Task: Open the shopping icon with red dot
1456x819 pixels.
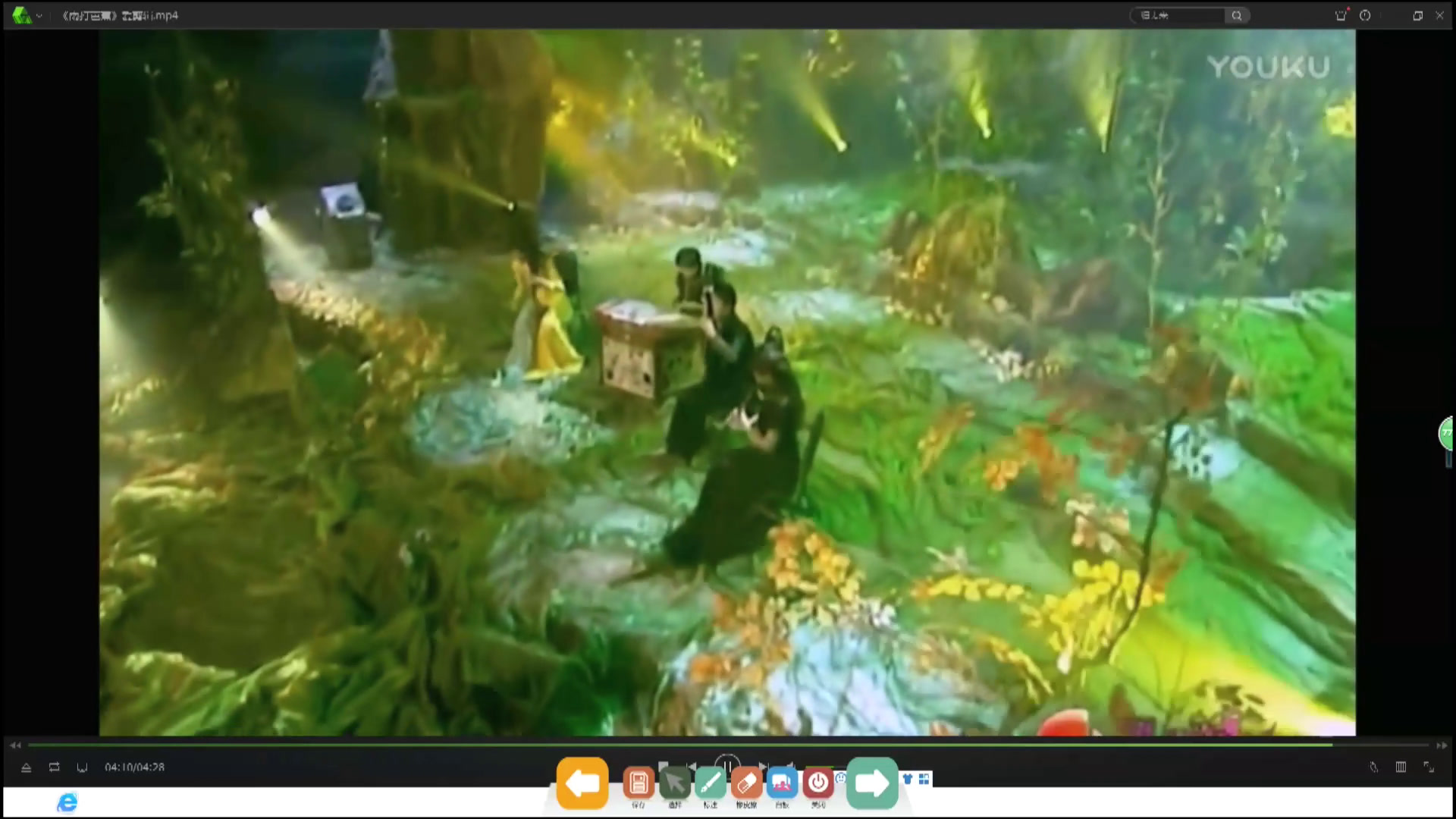Action: pyautogui.click(x=1341, y=15)
